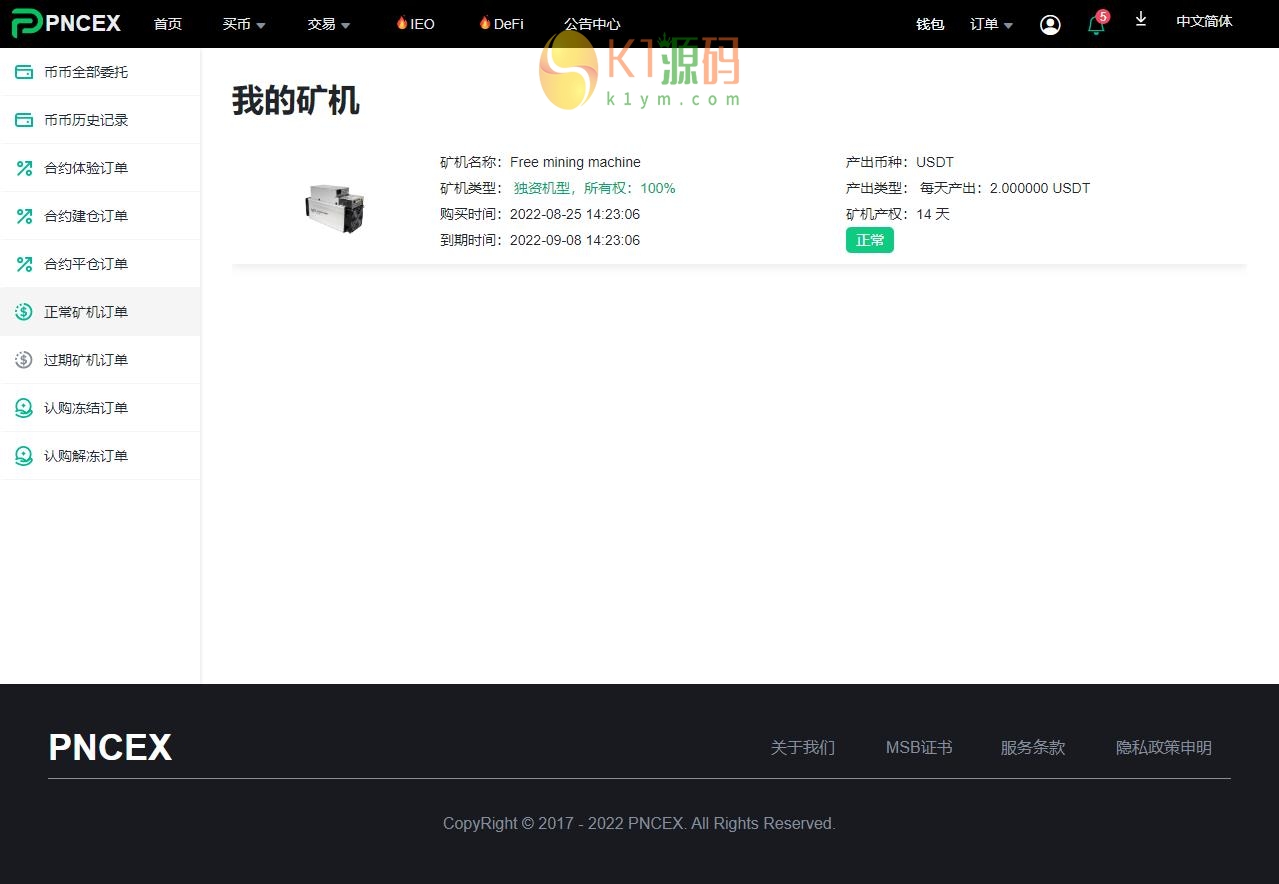This screenshot has width=1279, height=884.
Task: Click the percent icon for 合约建仓订单
Action: [24, 216]
